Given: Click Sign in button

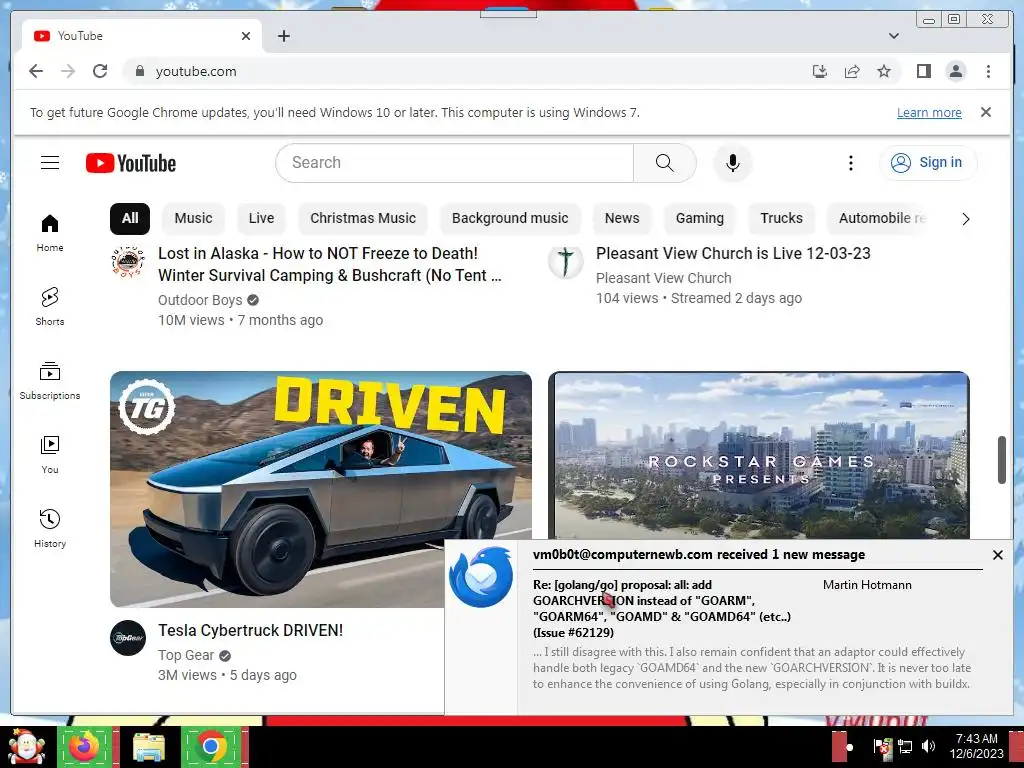Looking at the screenshot, I should click(928, 163).
